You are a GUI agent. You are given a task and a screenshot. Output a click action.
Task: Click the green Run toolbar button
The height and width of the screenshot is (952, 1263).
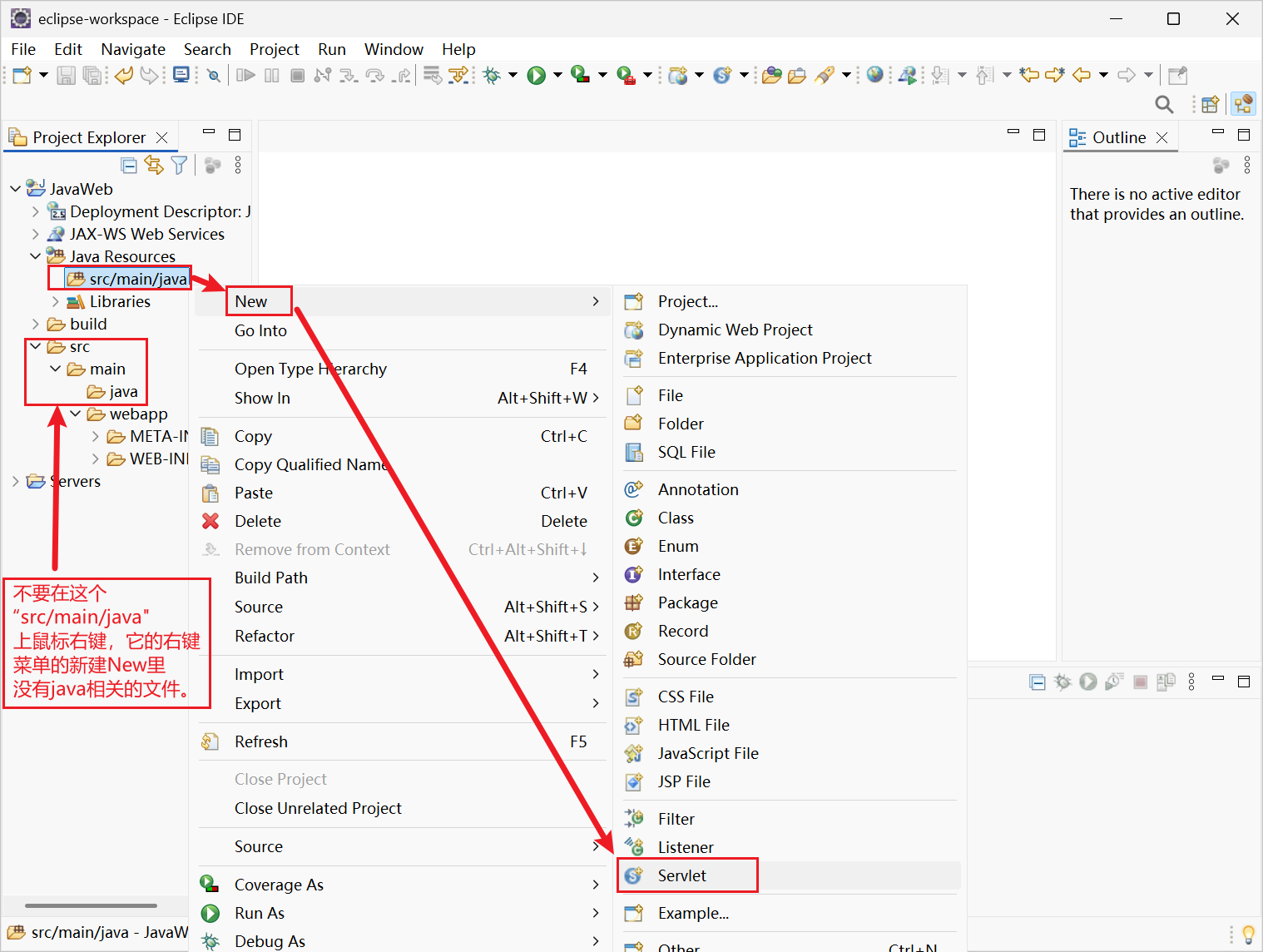pyautogui.click(x=537, y=76)
